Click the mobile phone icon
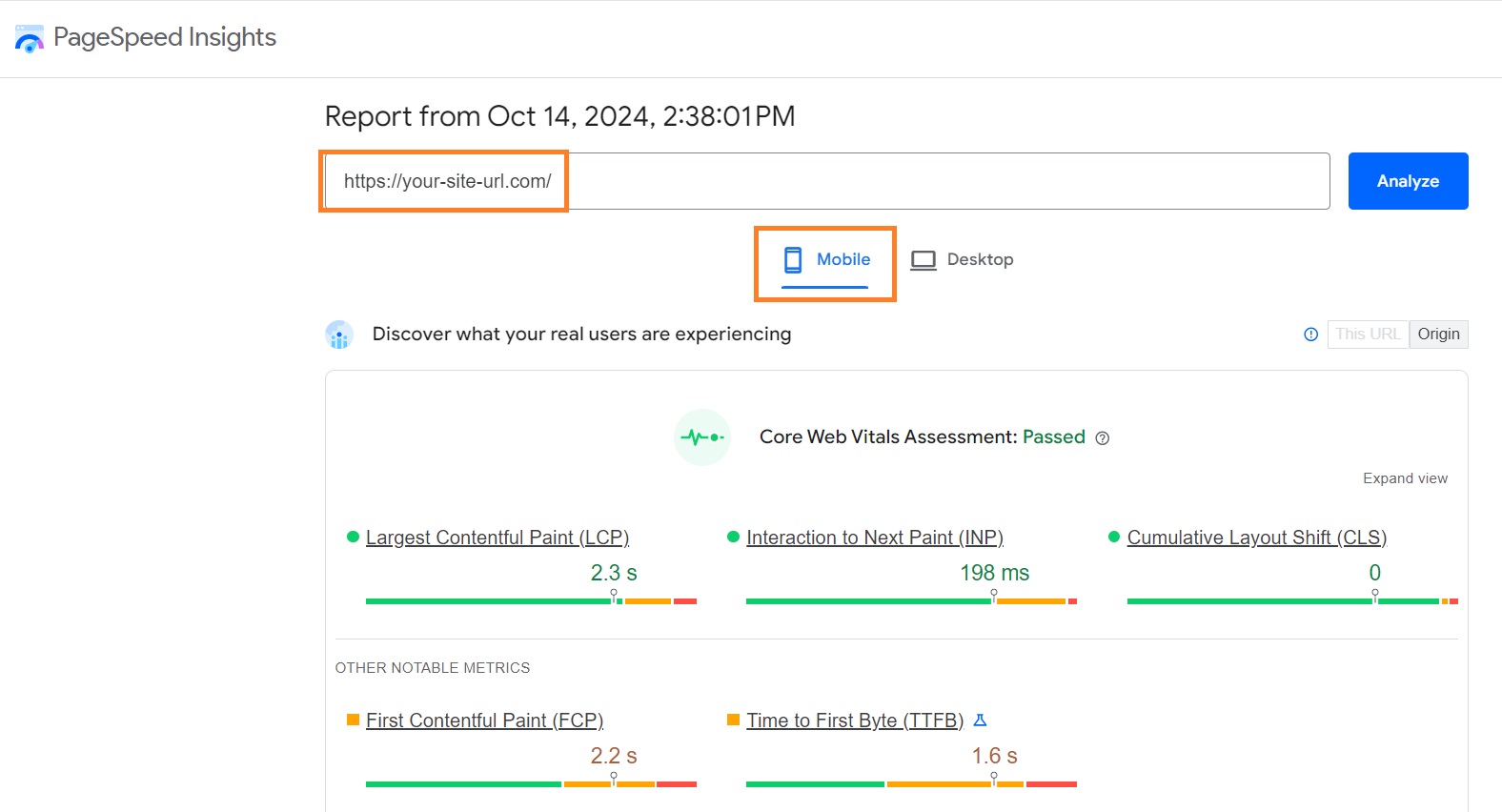This screenshot has height=812, width=1502. pos(793,259)
